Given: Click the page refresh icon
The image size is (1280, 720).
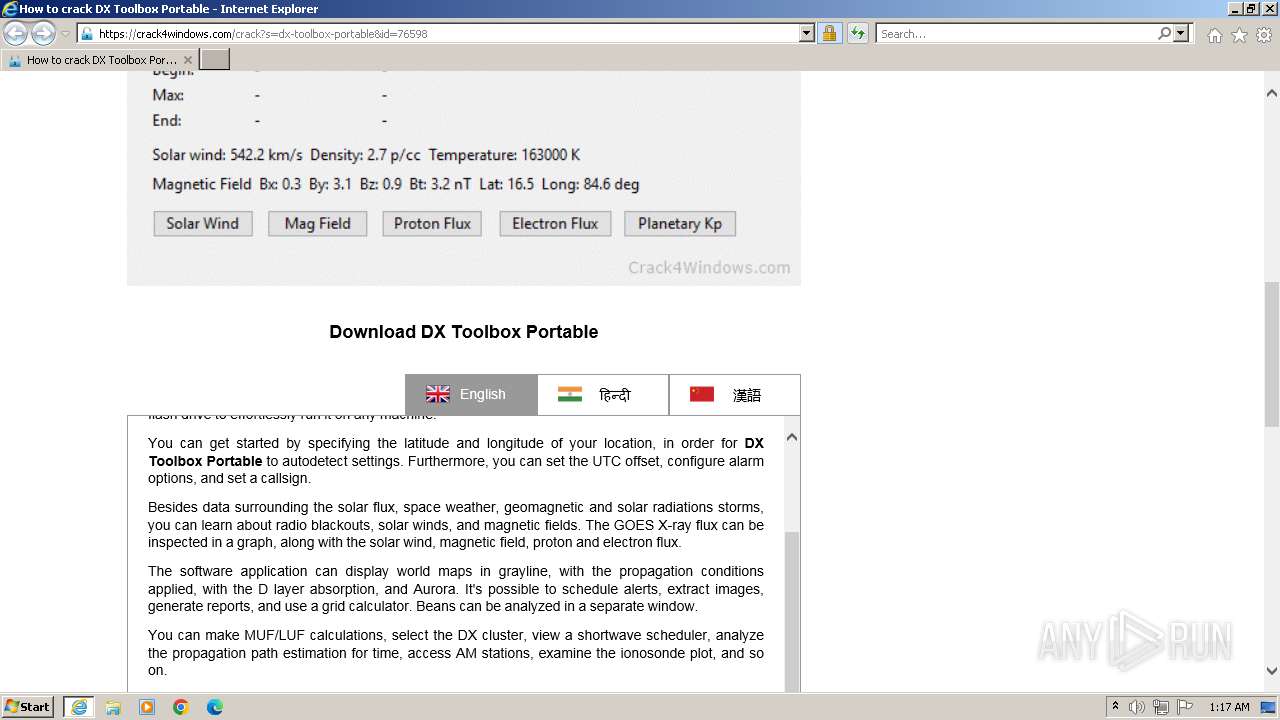Looking at the screenshot, I should pyautogui.click(x=858, y=33).
